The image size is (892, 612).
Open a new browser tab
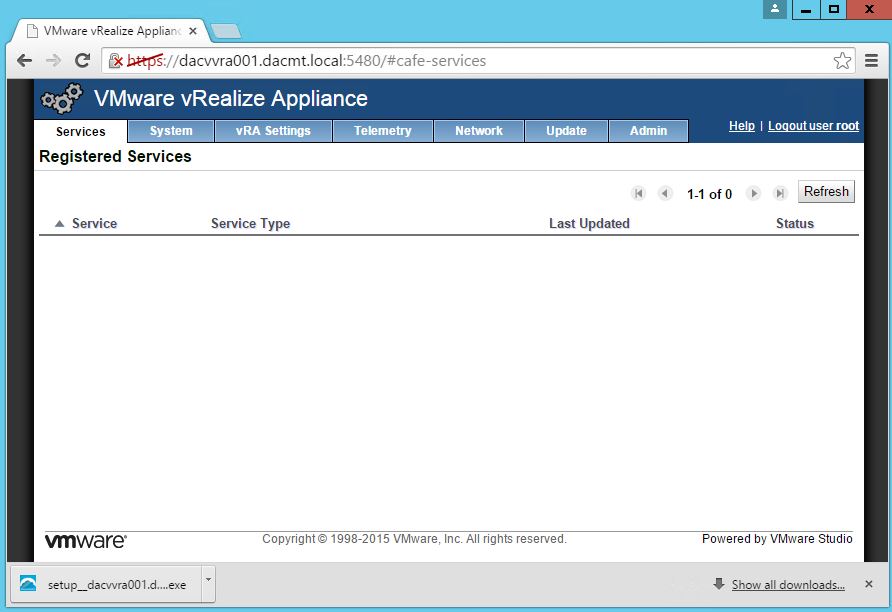226,31
